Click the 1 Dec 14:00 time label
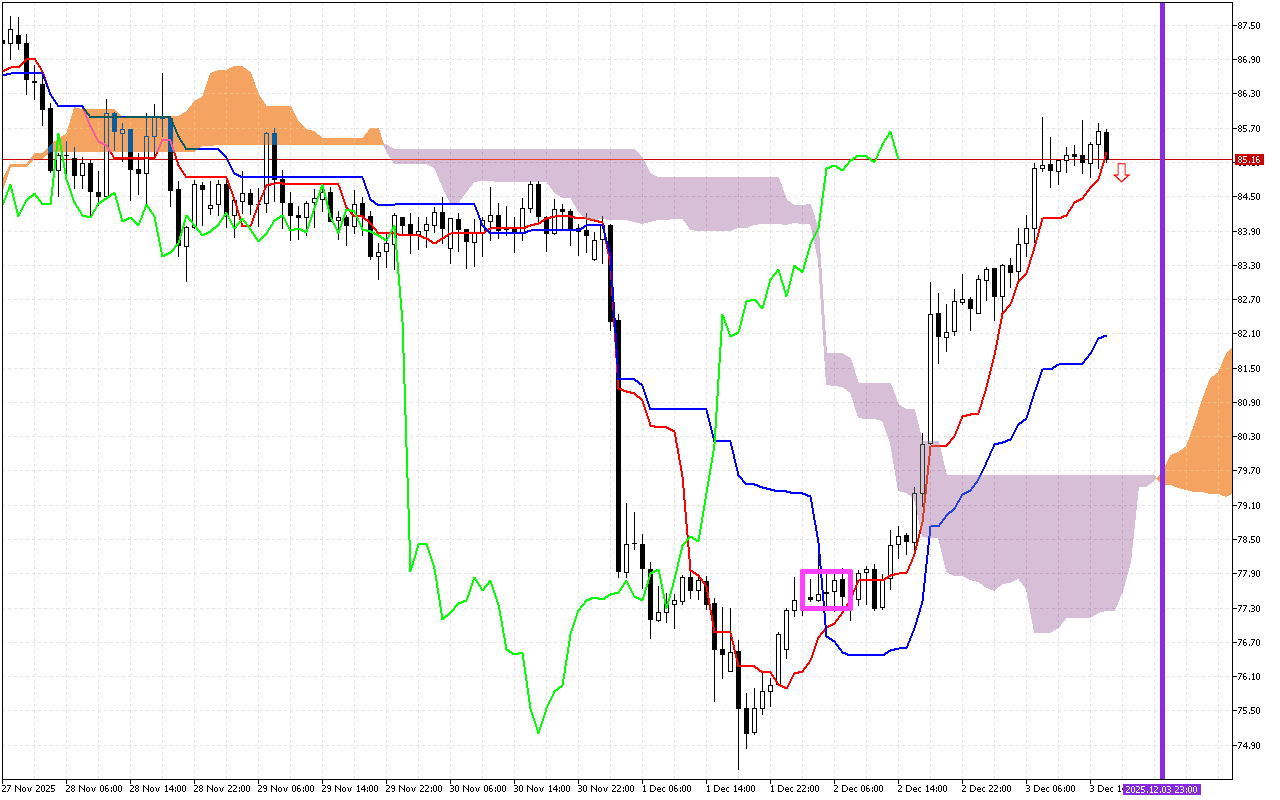1280x800 pixels. click(x=729, y=789)
